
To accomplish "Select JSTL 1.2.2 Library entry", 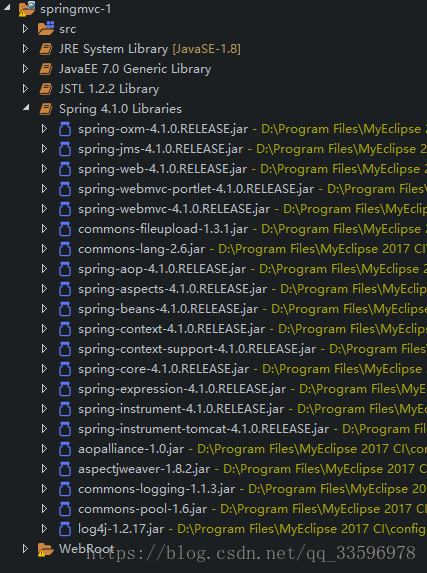I will coord(109,89).
